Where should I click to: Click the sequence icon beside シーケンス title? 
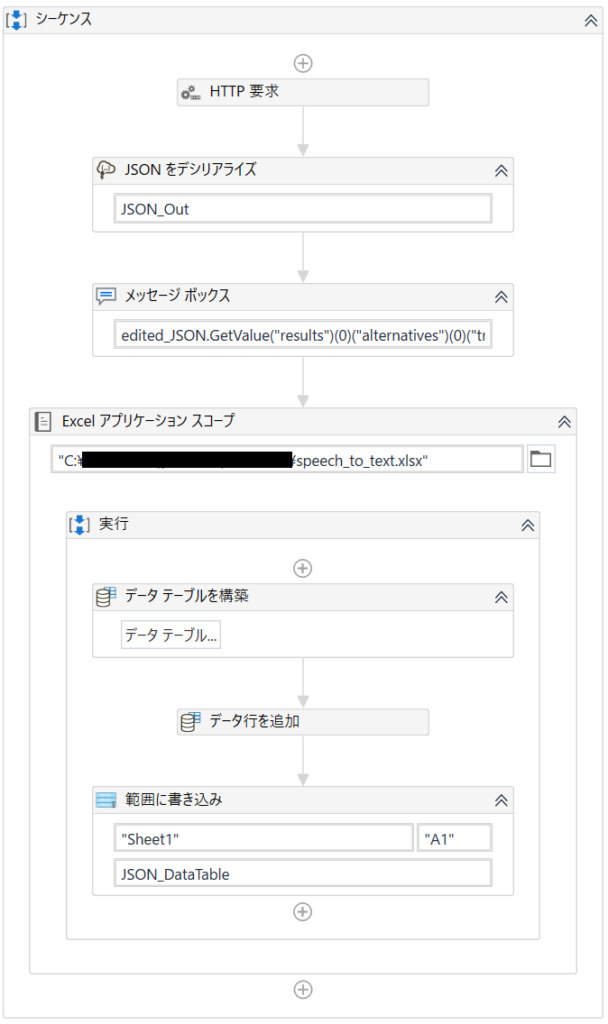(16, 20)
